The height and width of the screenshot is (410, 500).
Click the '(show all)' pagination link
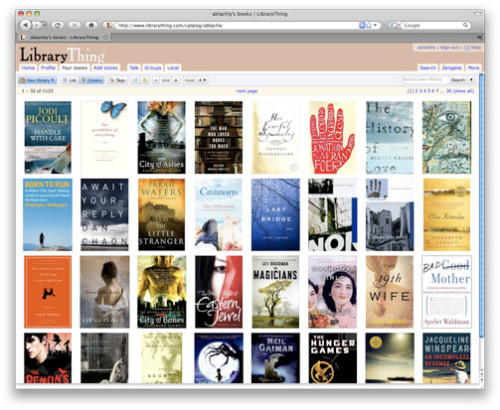pyautogui.click(x=463, y=91)
